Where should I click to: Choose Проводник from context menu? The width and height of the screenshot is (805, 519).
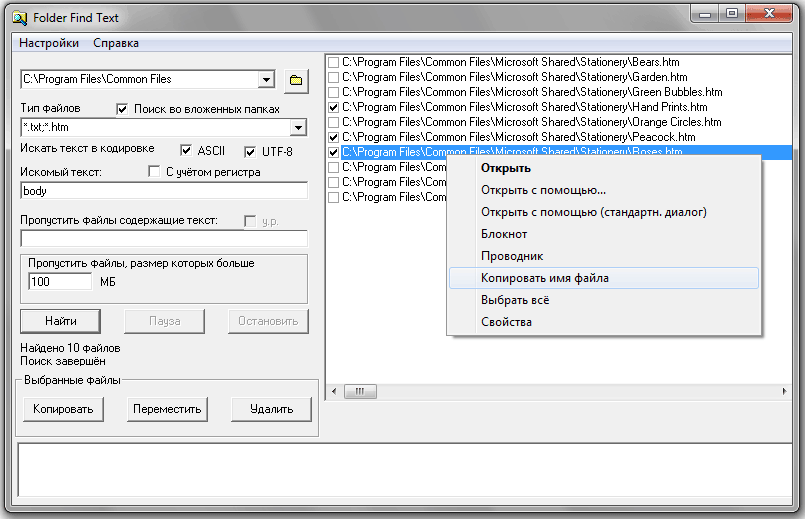point(604,256)
